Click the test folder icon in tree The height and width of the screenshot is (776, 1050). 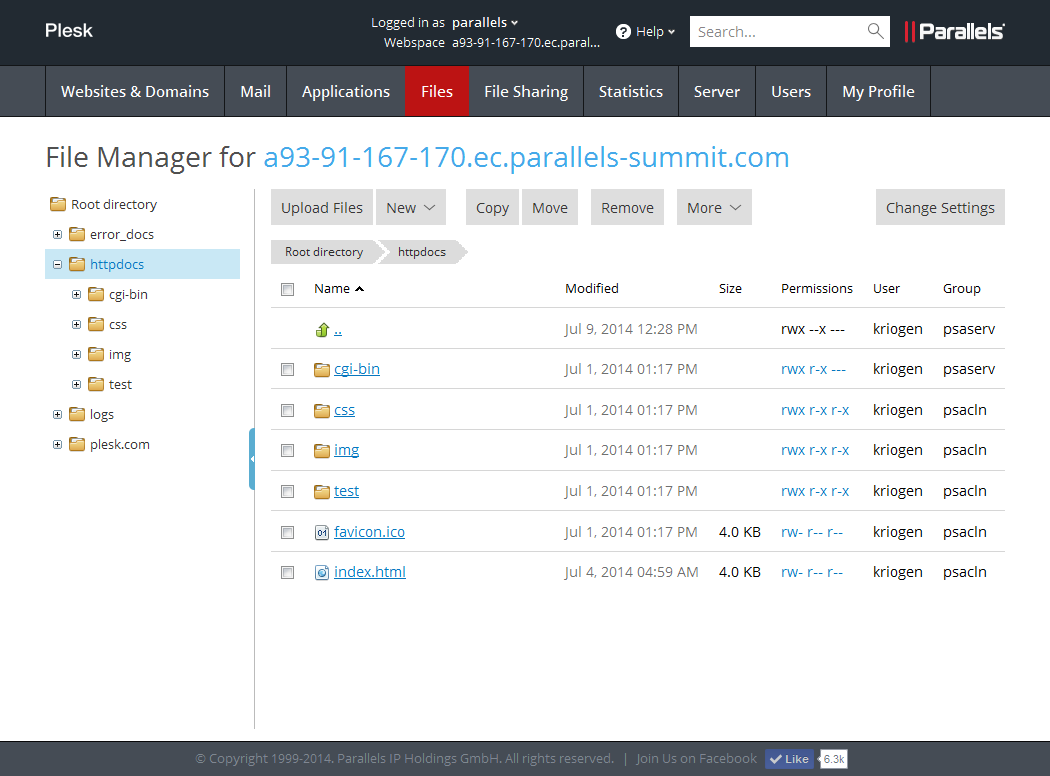[96, 384]
